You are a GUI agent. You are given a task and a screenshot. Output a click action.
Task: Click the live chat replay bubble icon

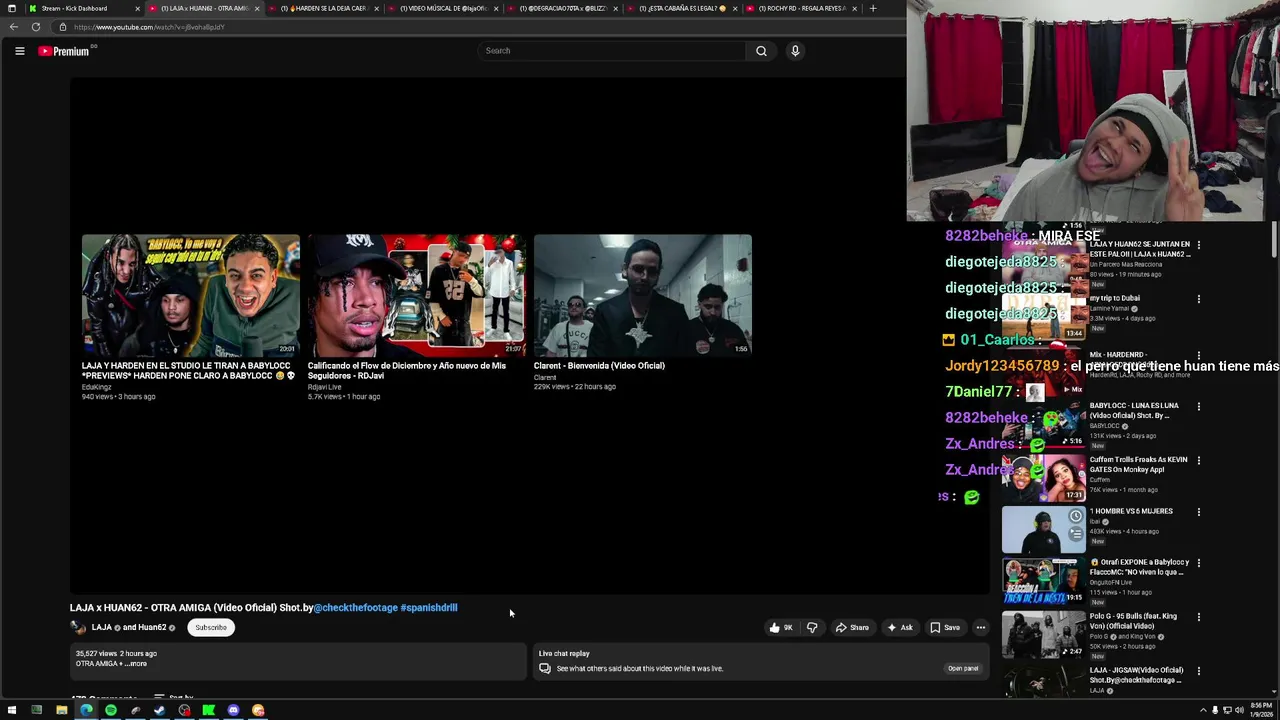[x=545, y=668]
